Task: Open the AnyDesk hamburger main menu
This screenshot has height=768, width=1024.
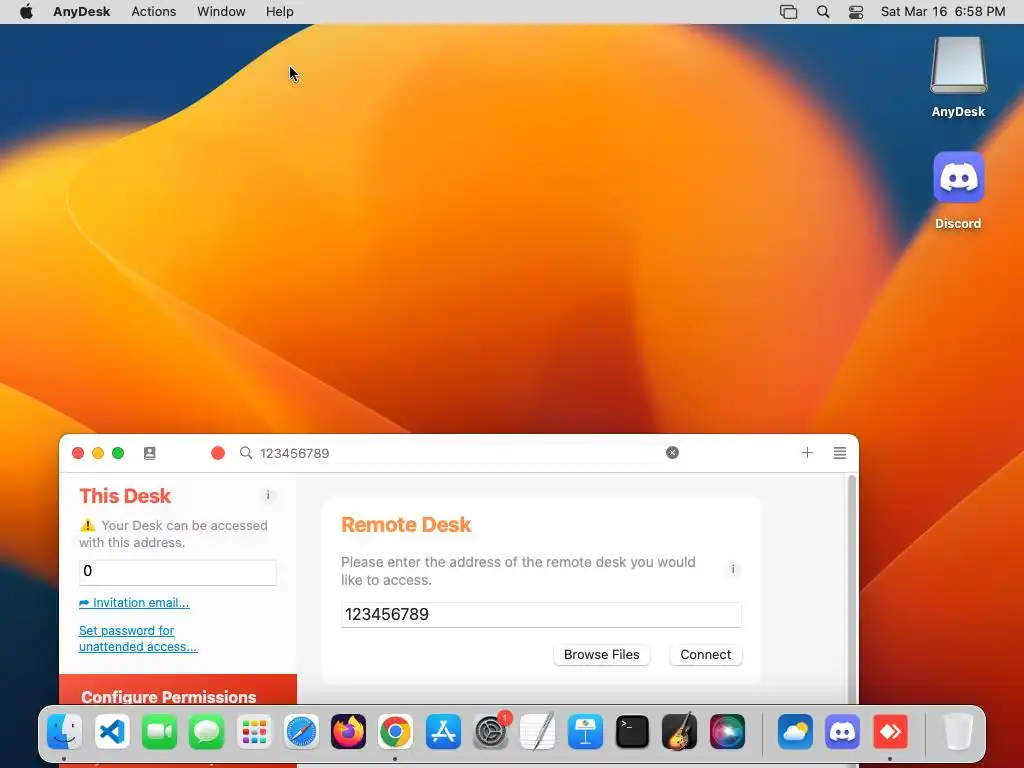Action: click(x=840, y=453)
